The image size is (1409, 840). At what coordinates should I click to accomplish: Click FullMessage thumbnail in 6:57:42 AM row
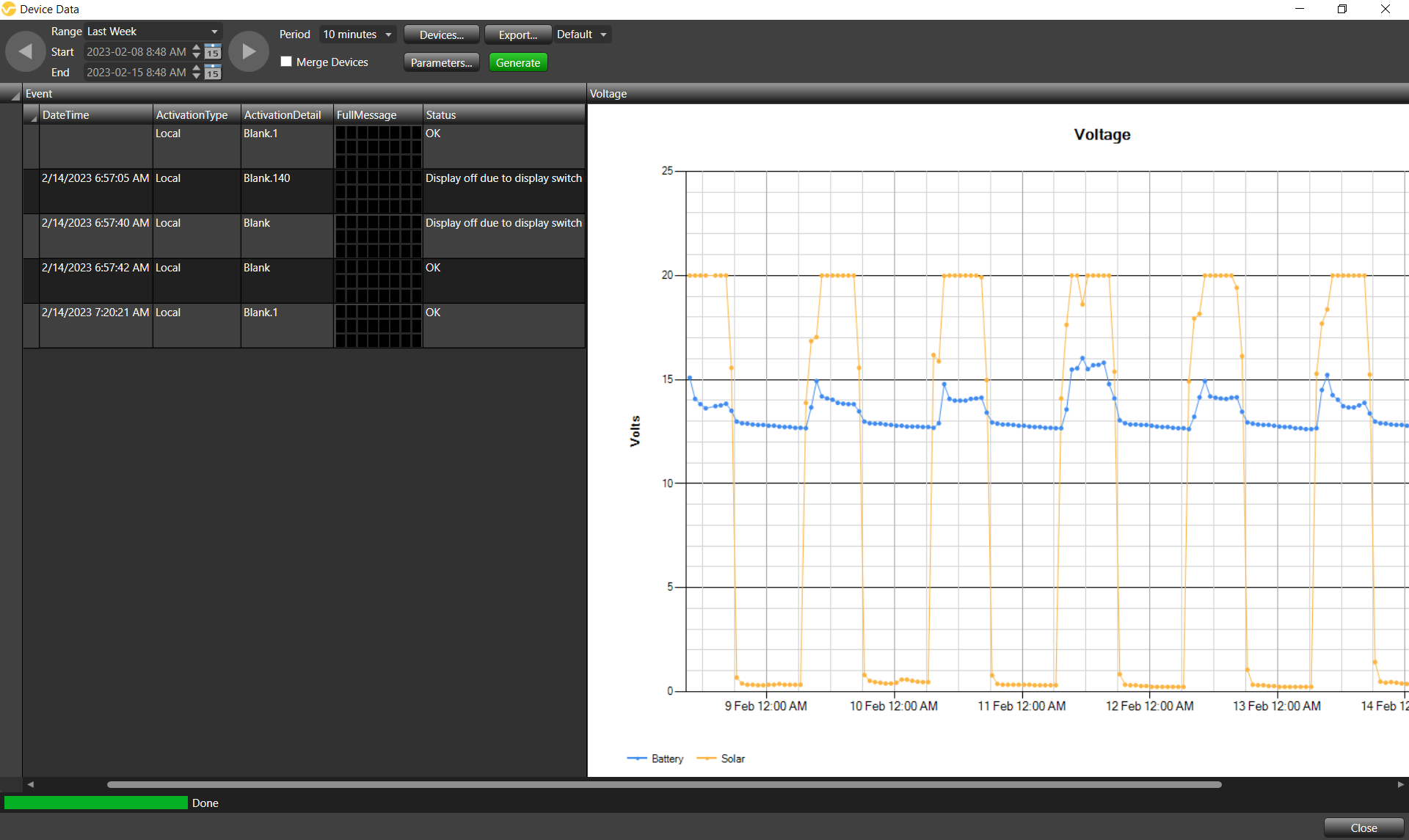pyautogui.click(x=379, y=281)
